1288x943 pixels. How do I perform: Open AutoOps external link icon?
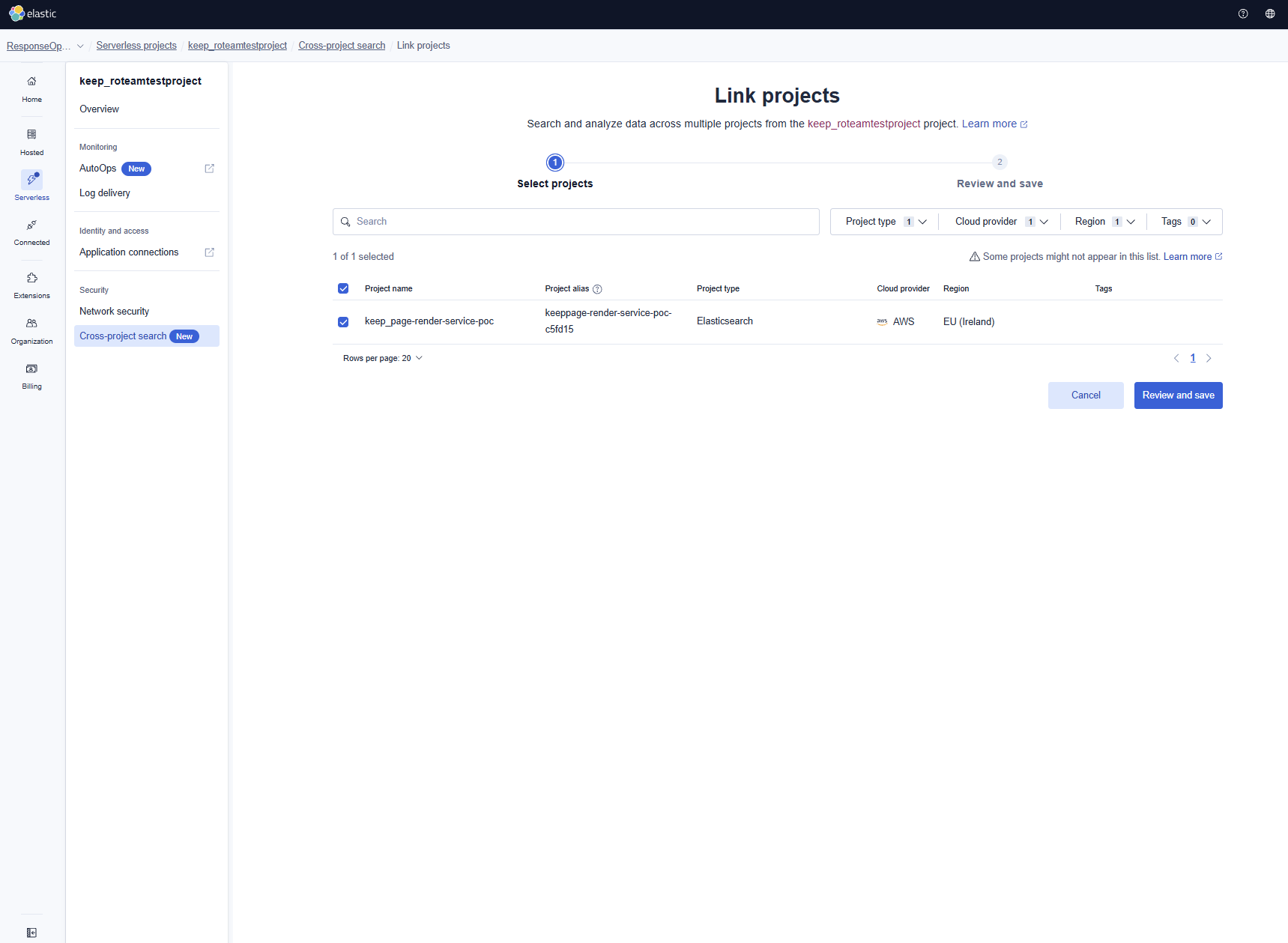pos(210,169)
